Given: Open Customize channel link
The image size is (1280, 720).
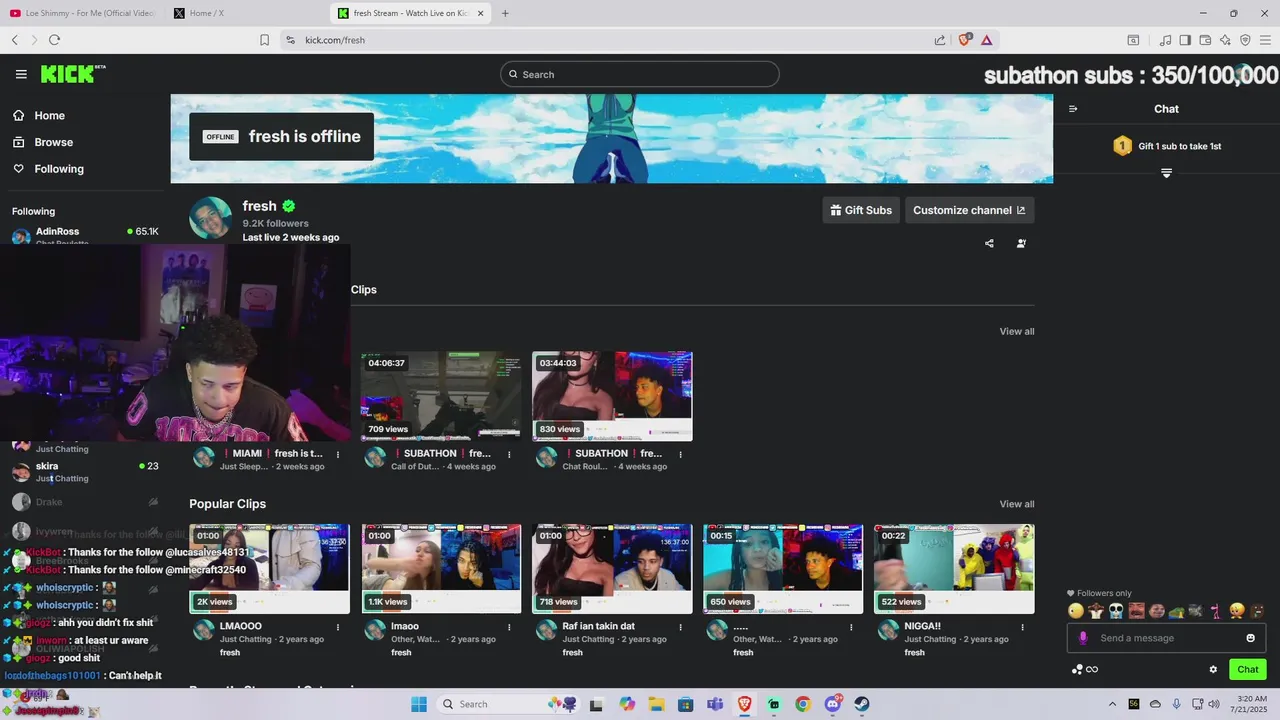Looking at the screenshot, I should pos(969,210).
